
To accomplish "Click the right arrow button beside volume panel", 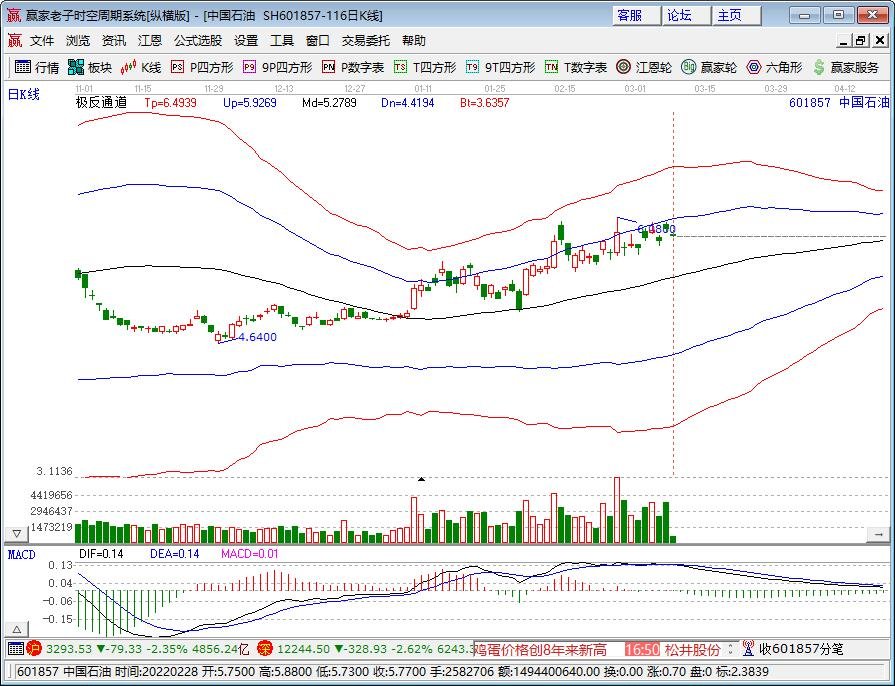I will (x=878, y=534).
